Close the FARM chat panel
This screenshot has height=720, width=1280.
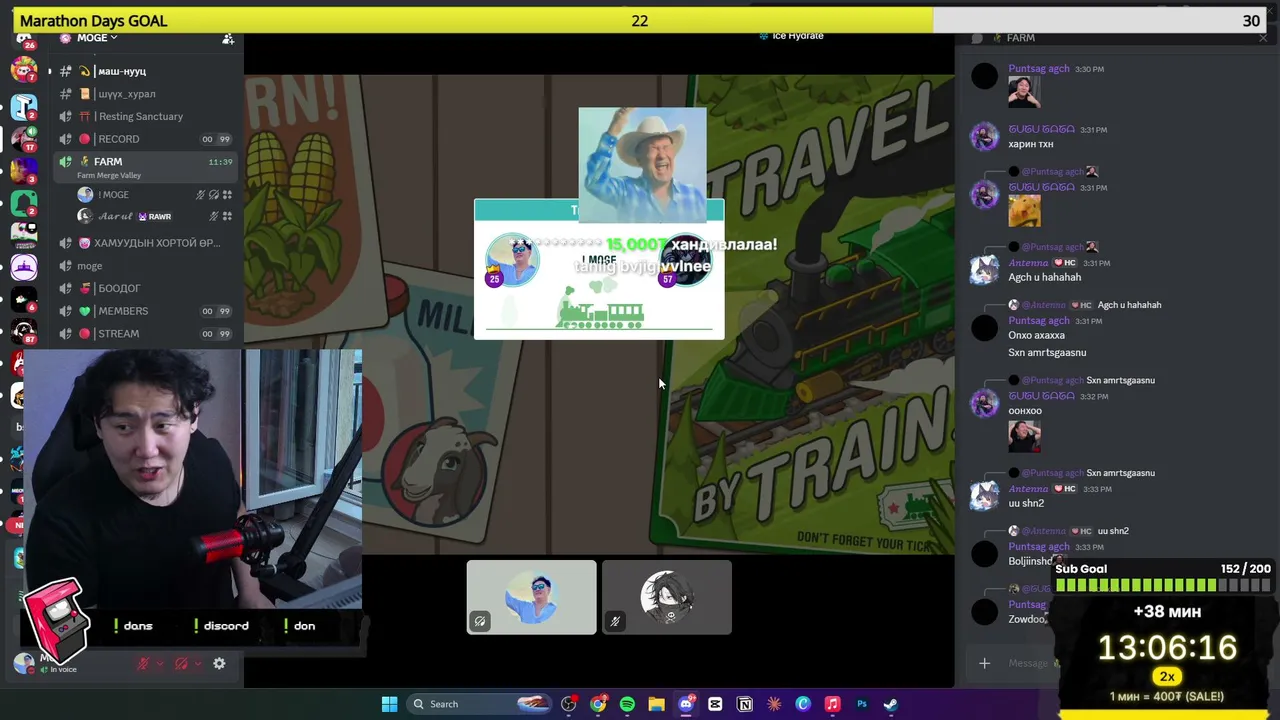click(x=1263, y=38)
